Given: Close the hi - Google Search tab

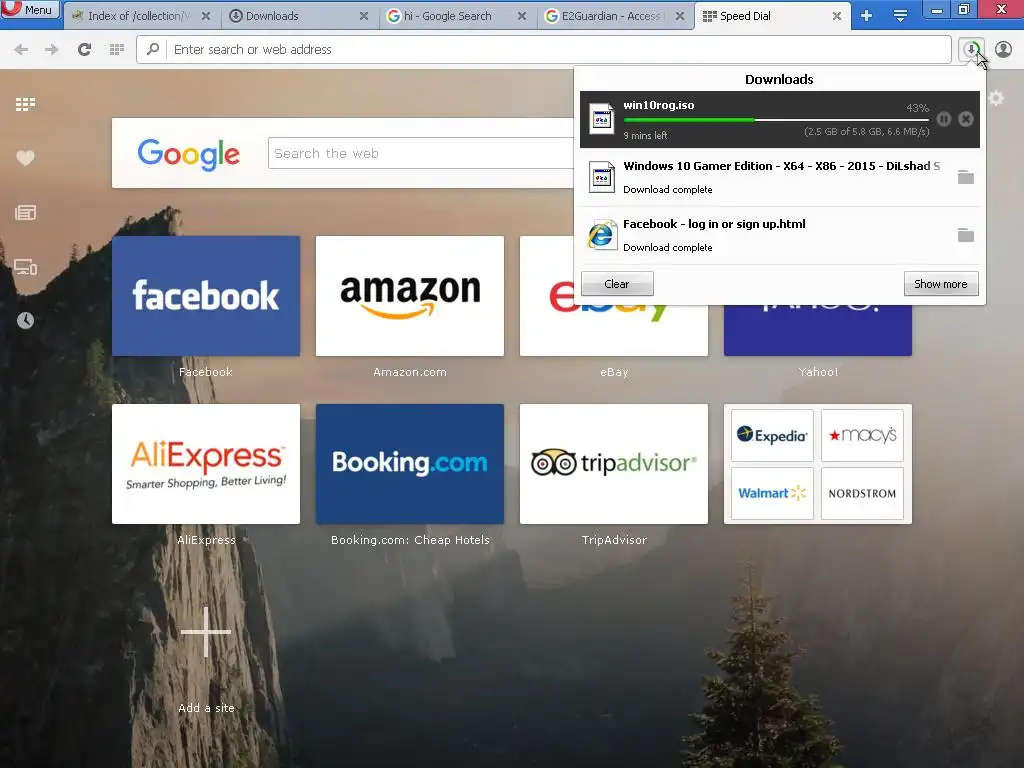Looking at the screenshot, I should point(522,16).
